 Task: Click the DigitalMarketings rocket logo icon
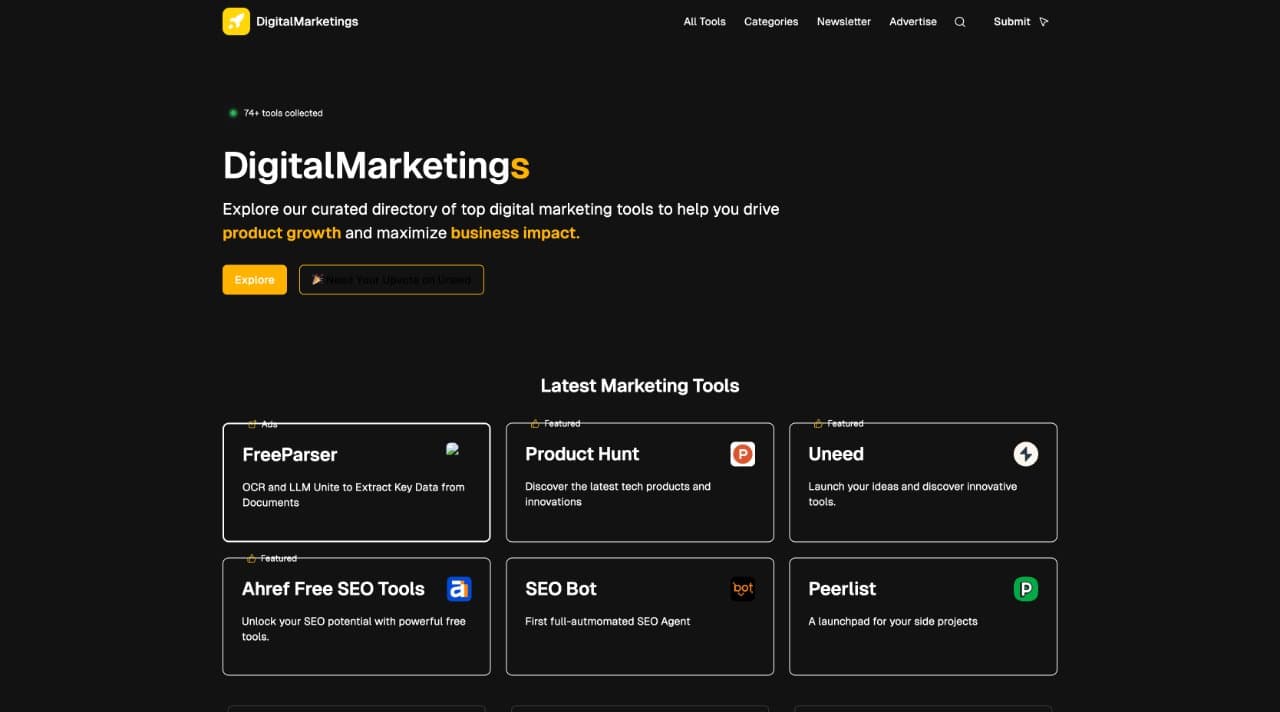click(x=236, y=21)
